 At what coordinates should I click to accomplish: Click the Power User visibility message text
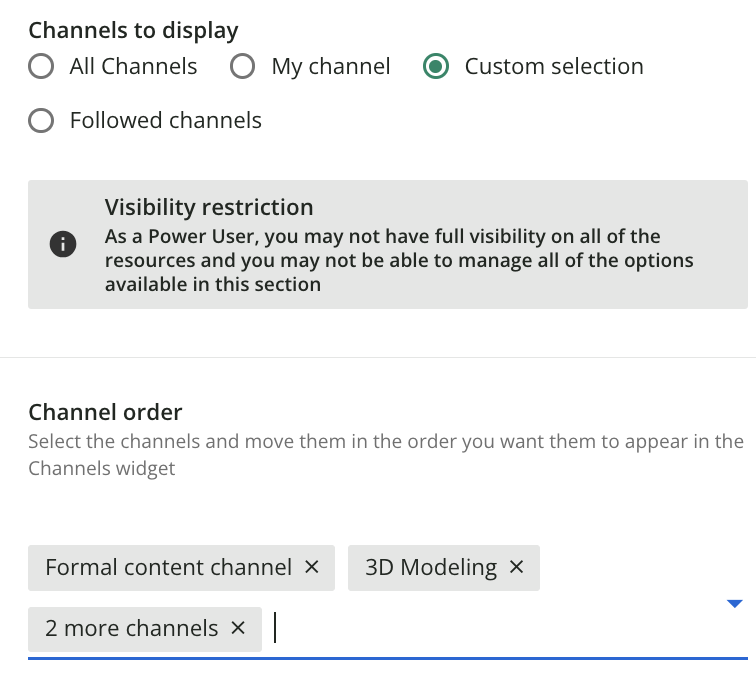pyautogui.click(x=399, y=260)
